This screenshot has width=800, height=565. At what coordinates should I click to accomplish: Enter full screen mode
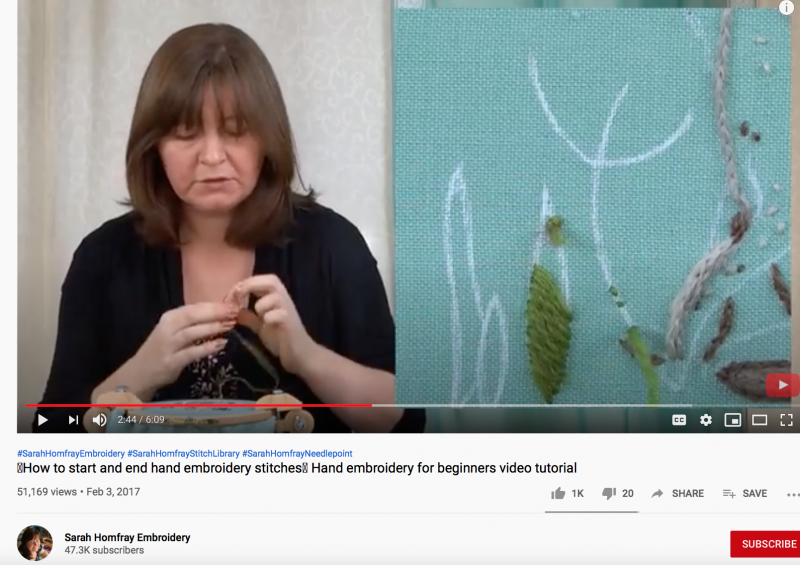[786, 420]
